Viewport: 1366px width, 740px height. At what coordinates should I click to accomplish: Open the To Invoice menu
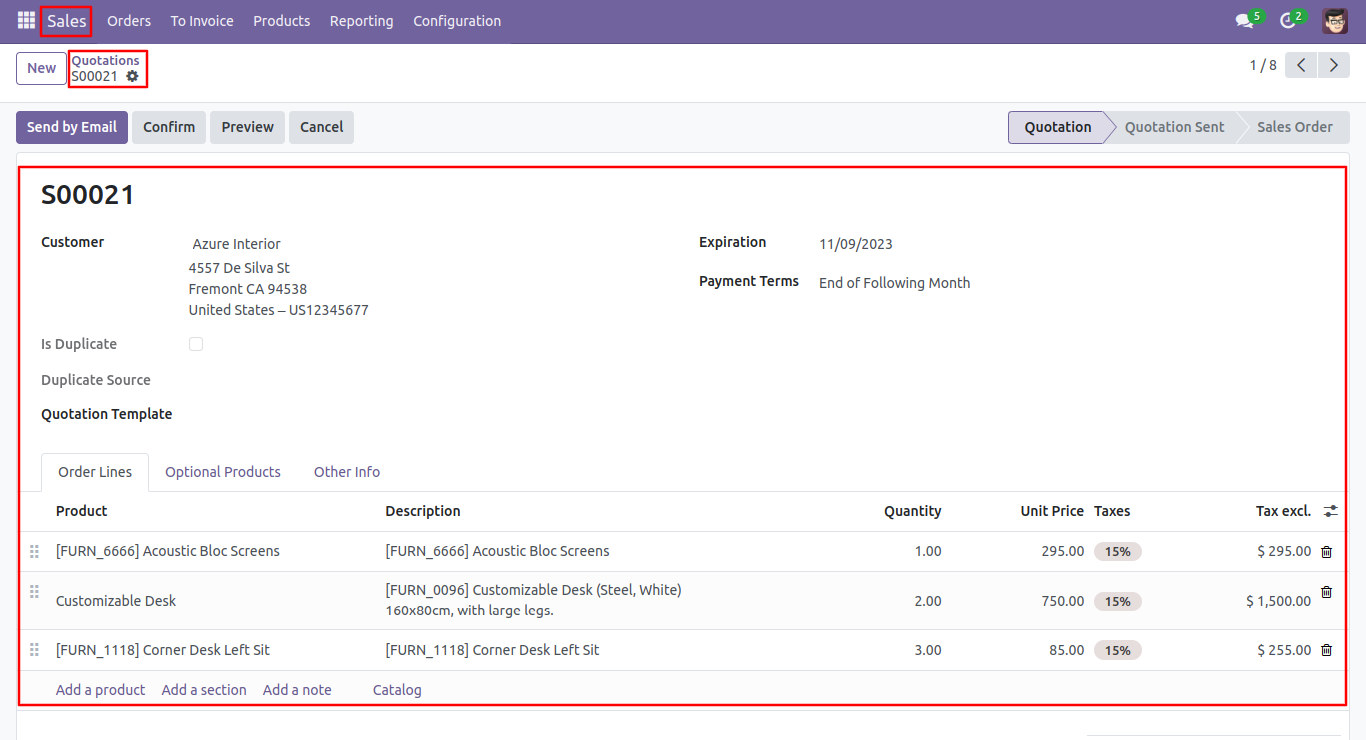pyautogui.click(x=202, y=21)
